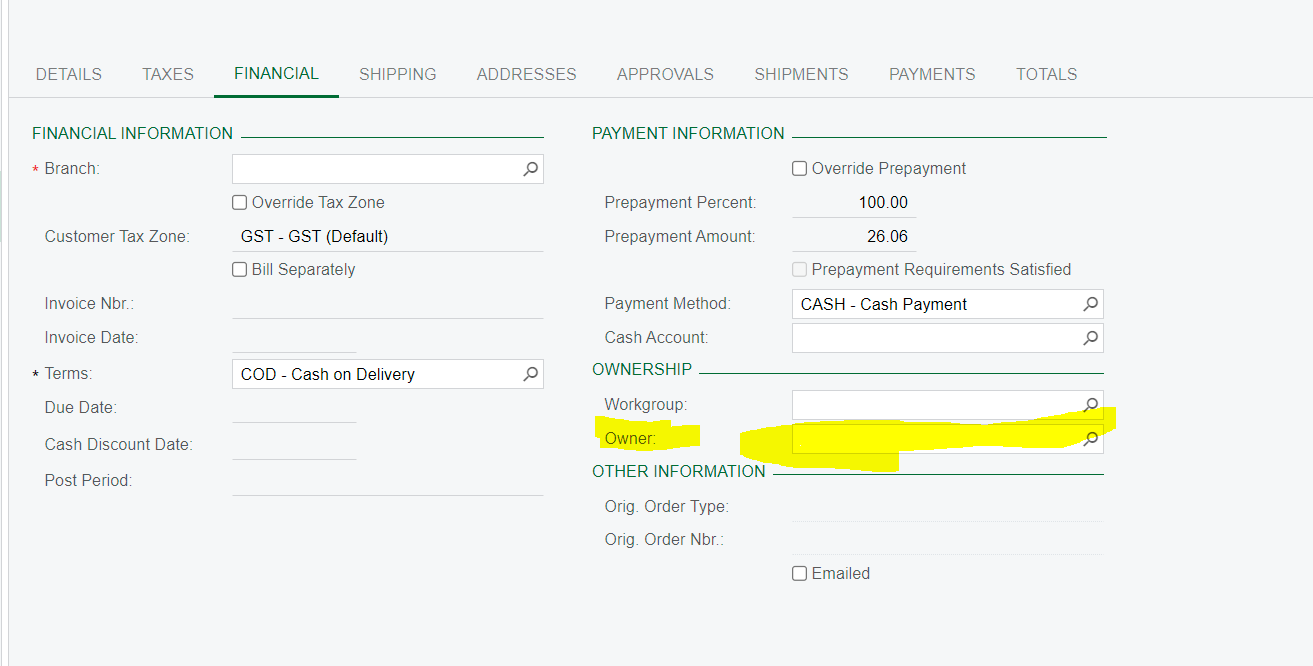
Task: Go to the Shipping tab
Action: [398, 74]
